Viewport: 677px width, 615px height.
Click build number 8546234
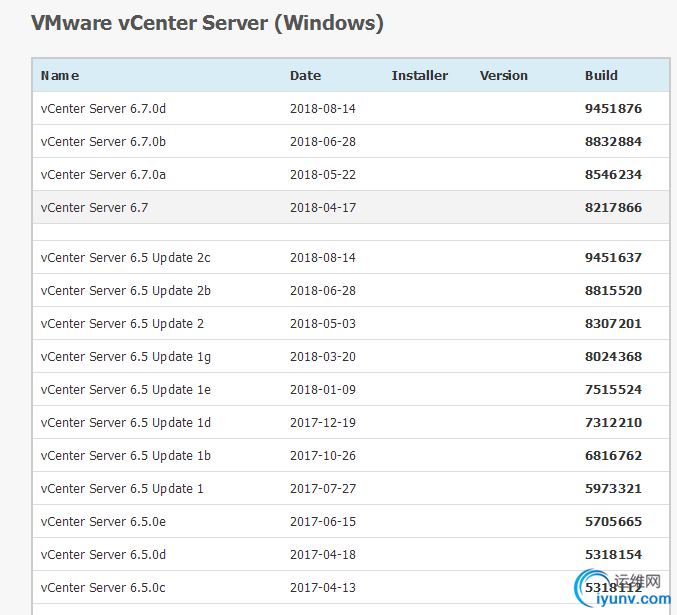614,174
